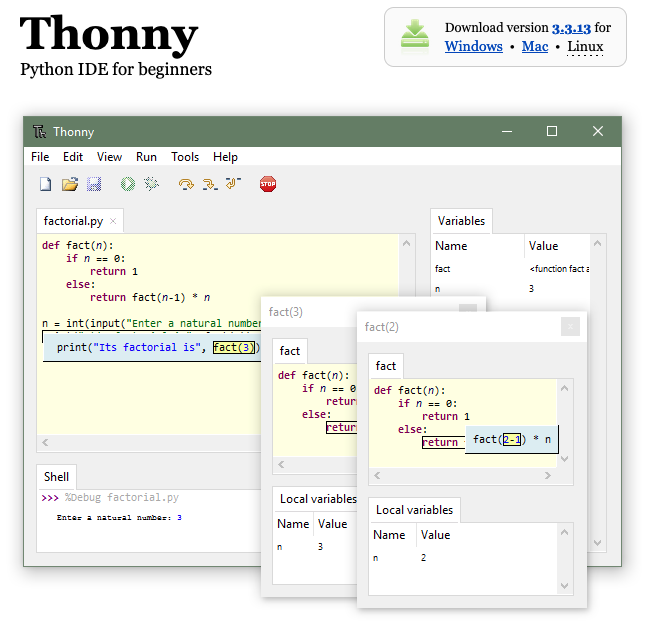Screen dimensions: 656x621
Task: Select the n row in Variables table
Action: point(511,289)
